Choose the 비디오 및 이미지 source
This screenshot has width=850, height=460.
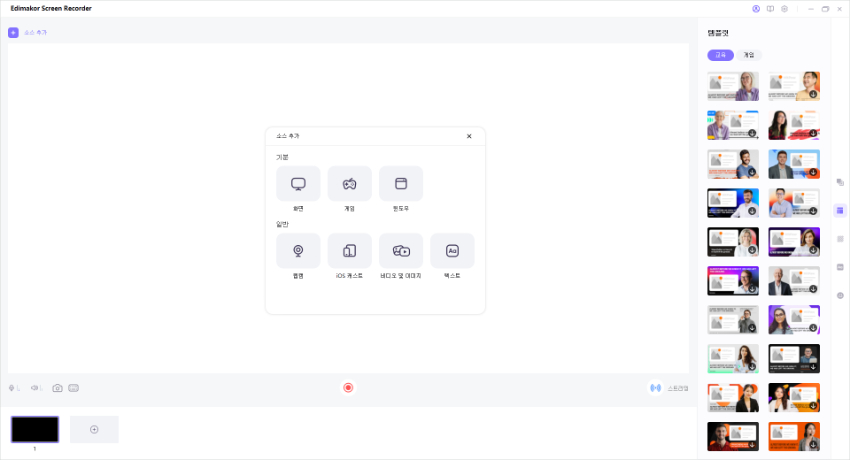point(401,251)
